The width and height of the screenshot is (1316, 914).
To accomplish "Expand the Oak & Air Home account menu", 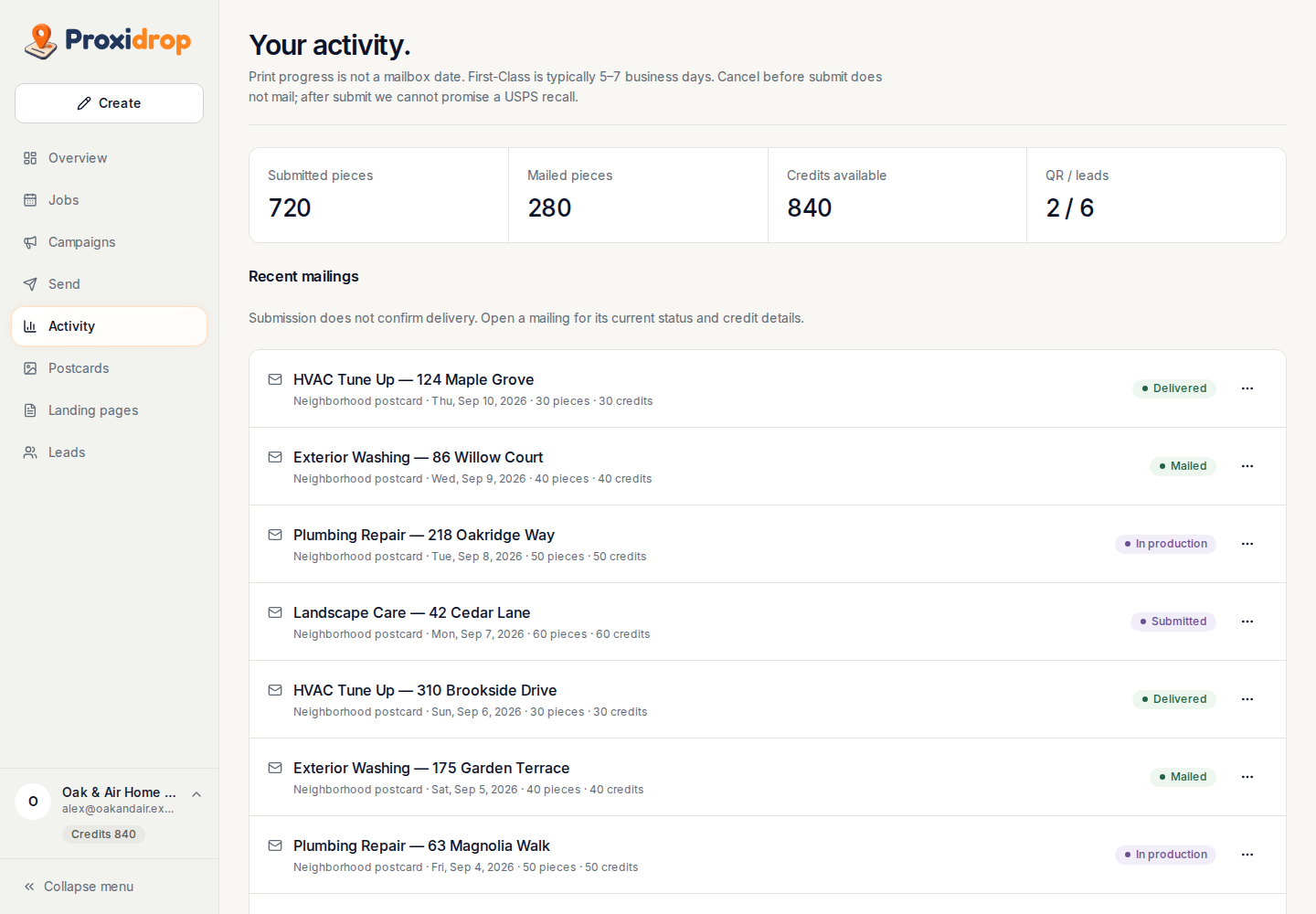I will point(196,794).
